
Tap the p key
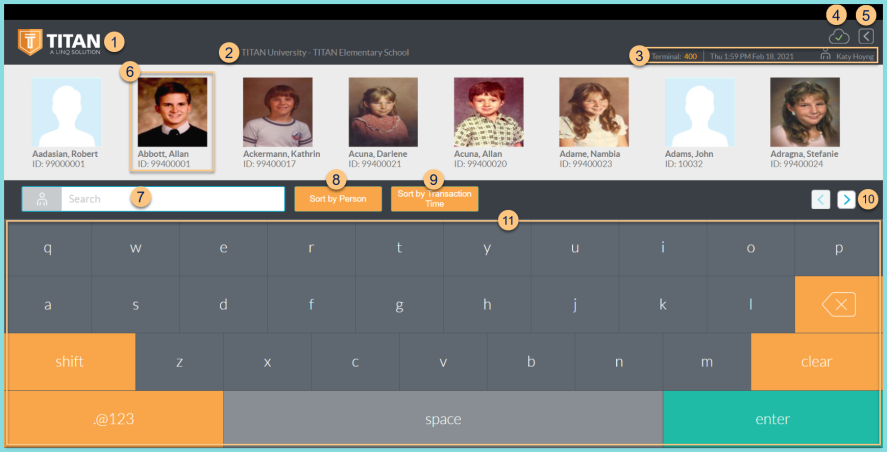pyautogui.click(x=839, y=248)
